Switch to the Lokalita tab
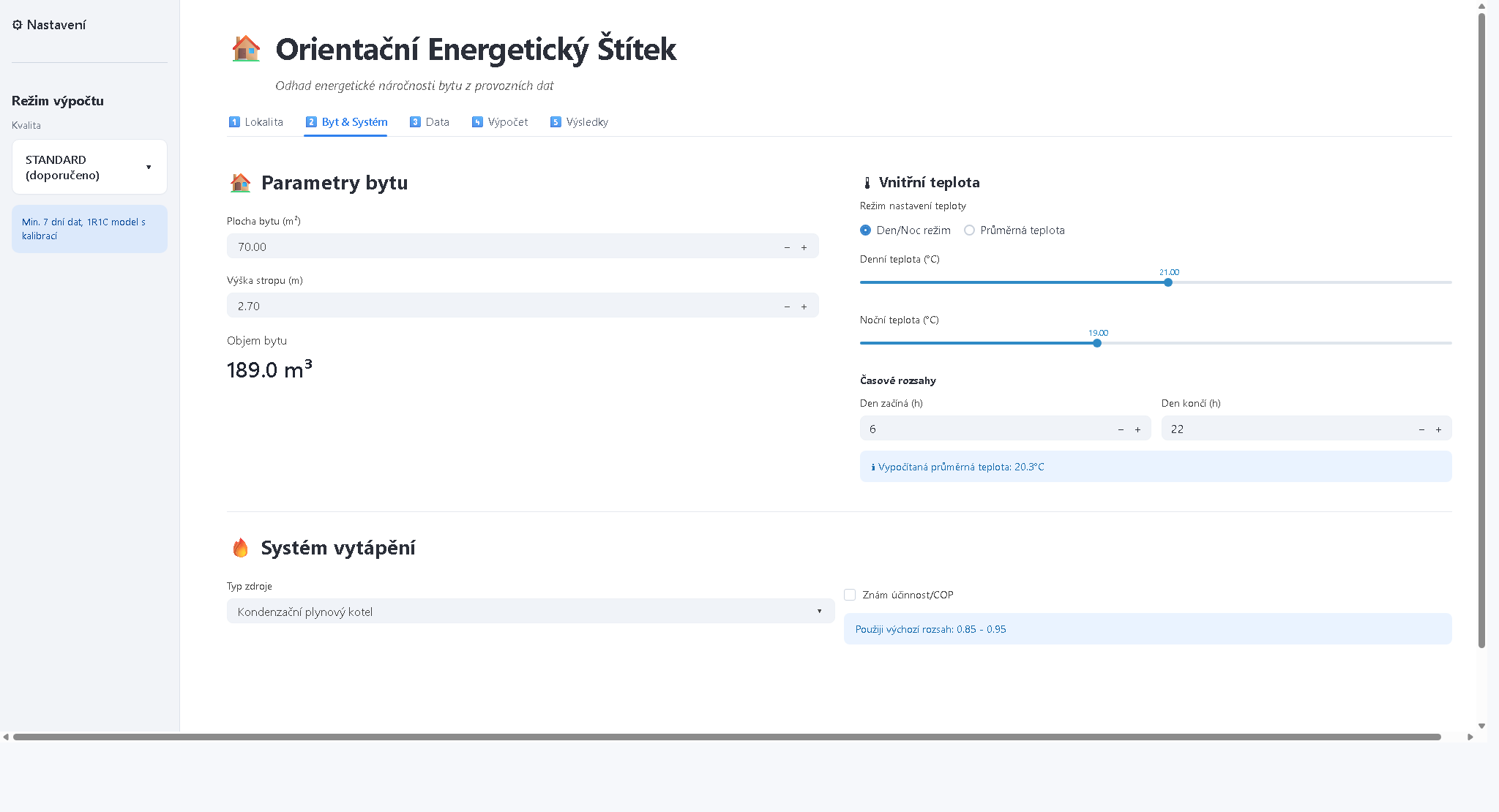The image size is (1499, 812). coord(256,122)
